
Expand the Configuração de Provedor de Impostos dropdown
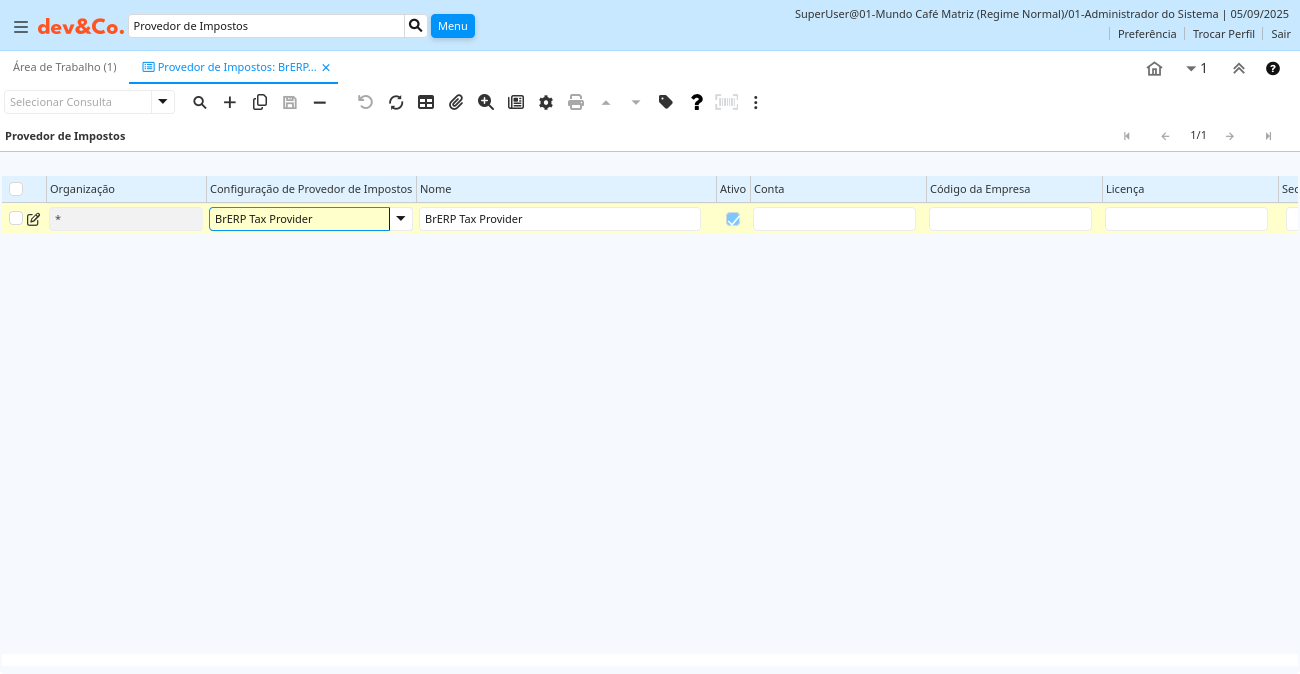401,219
